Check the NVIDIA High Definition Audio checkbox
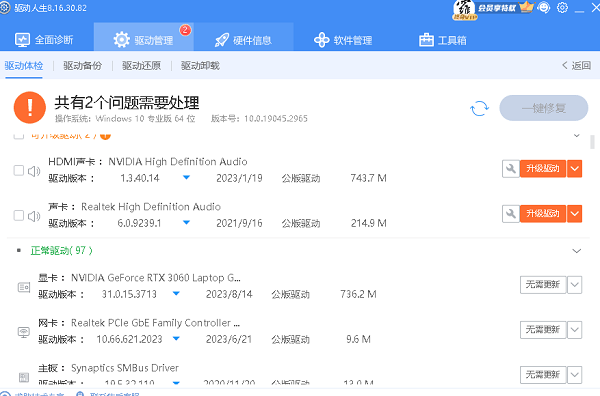This screenshot has width=600, height=396. (19, 170)
